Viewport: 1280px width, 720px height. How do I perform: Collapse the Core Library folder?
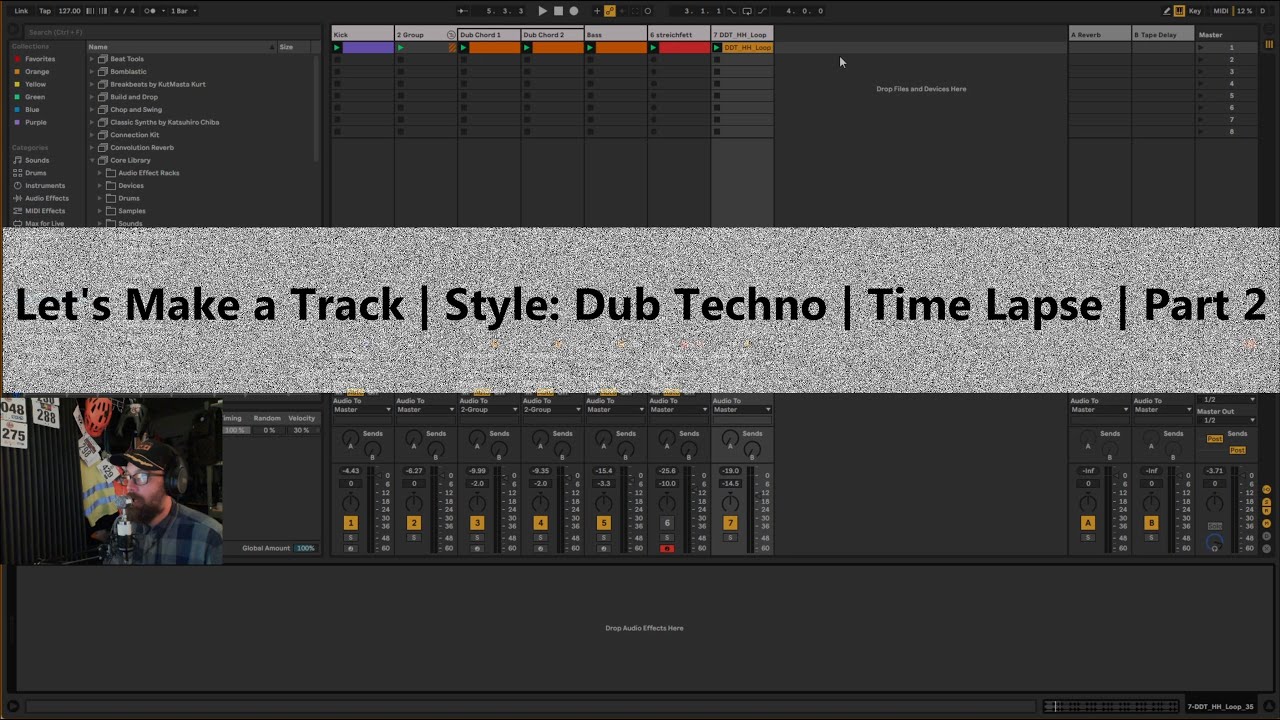(x=91, y=160)
